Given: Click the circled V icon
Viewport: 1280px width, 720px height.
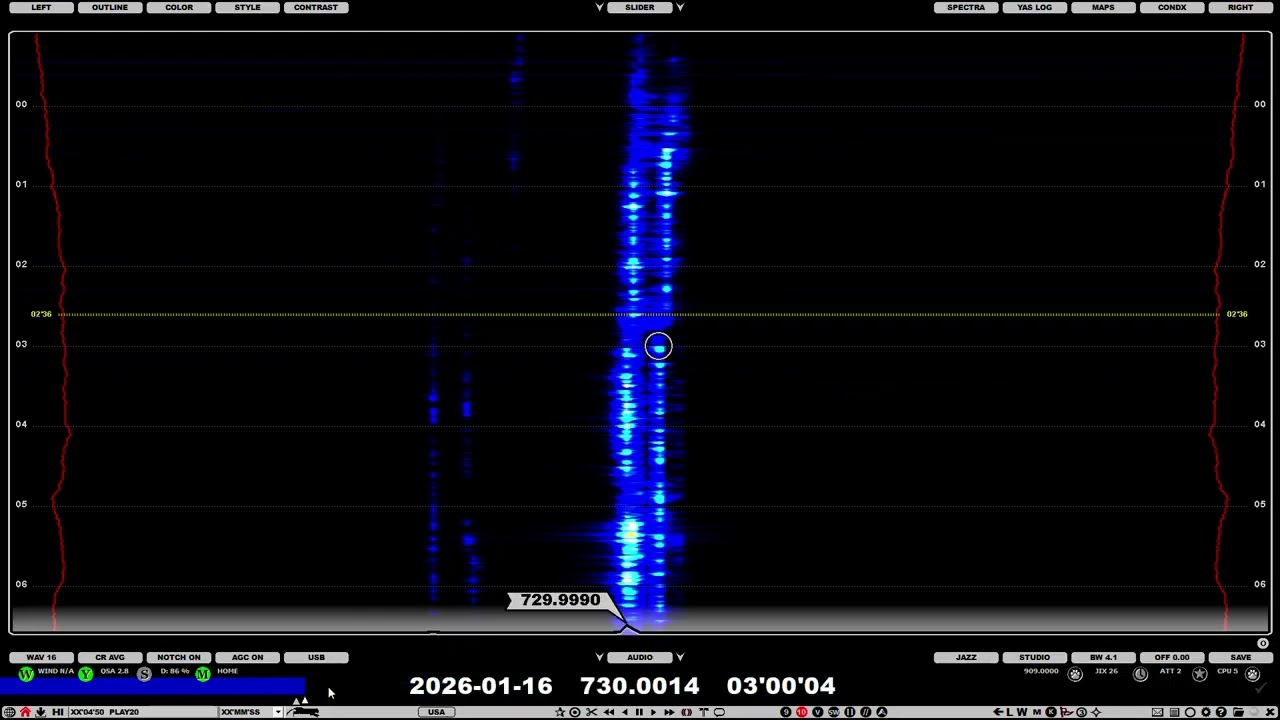Looking at the screenshot, I should click(x=818, y=712).
